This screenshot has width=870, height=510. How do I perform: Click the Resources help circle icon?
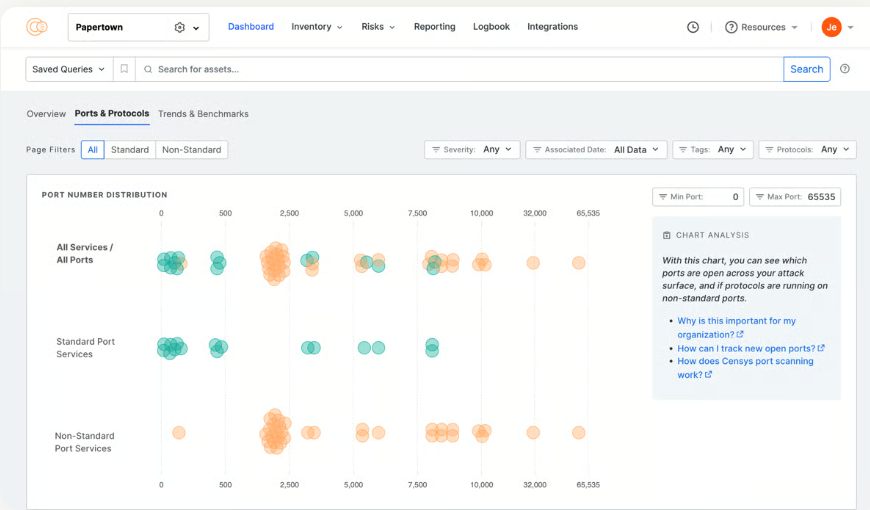pyautogui.click(x=731, y=27)
